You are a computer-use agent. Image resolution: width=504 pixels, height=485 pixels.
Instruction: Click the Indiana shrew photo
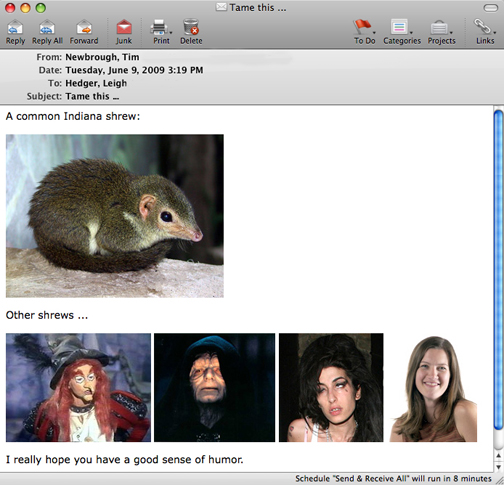(x=115, y=216)
